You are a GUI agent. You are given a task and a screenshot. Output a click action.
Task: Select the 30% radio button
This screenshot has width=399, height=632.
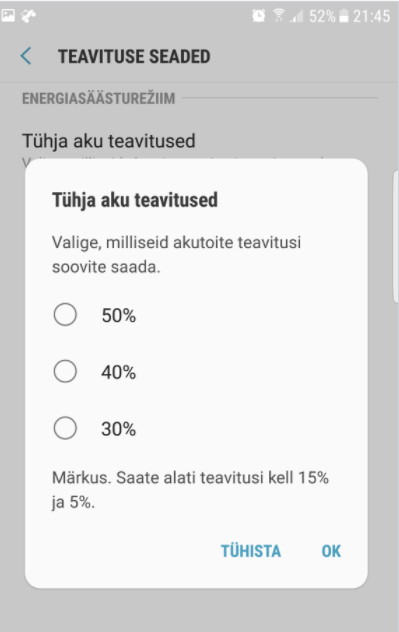(x=65, y=428)
